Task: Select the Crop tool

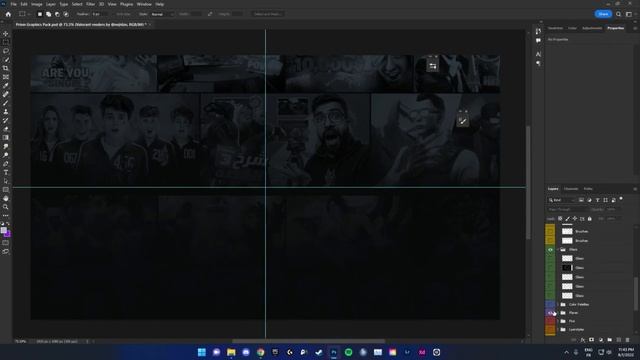Action: (x=6, y=68)
